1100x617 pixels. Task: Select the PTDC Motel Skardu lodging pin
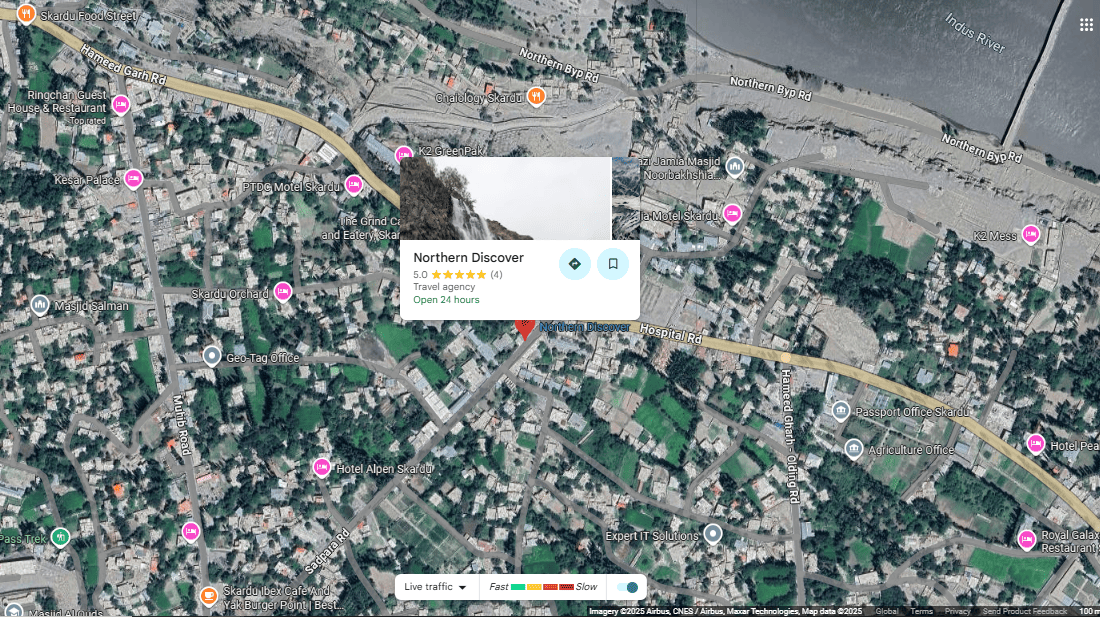[352, 184]
